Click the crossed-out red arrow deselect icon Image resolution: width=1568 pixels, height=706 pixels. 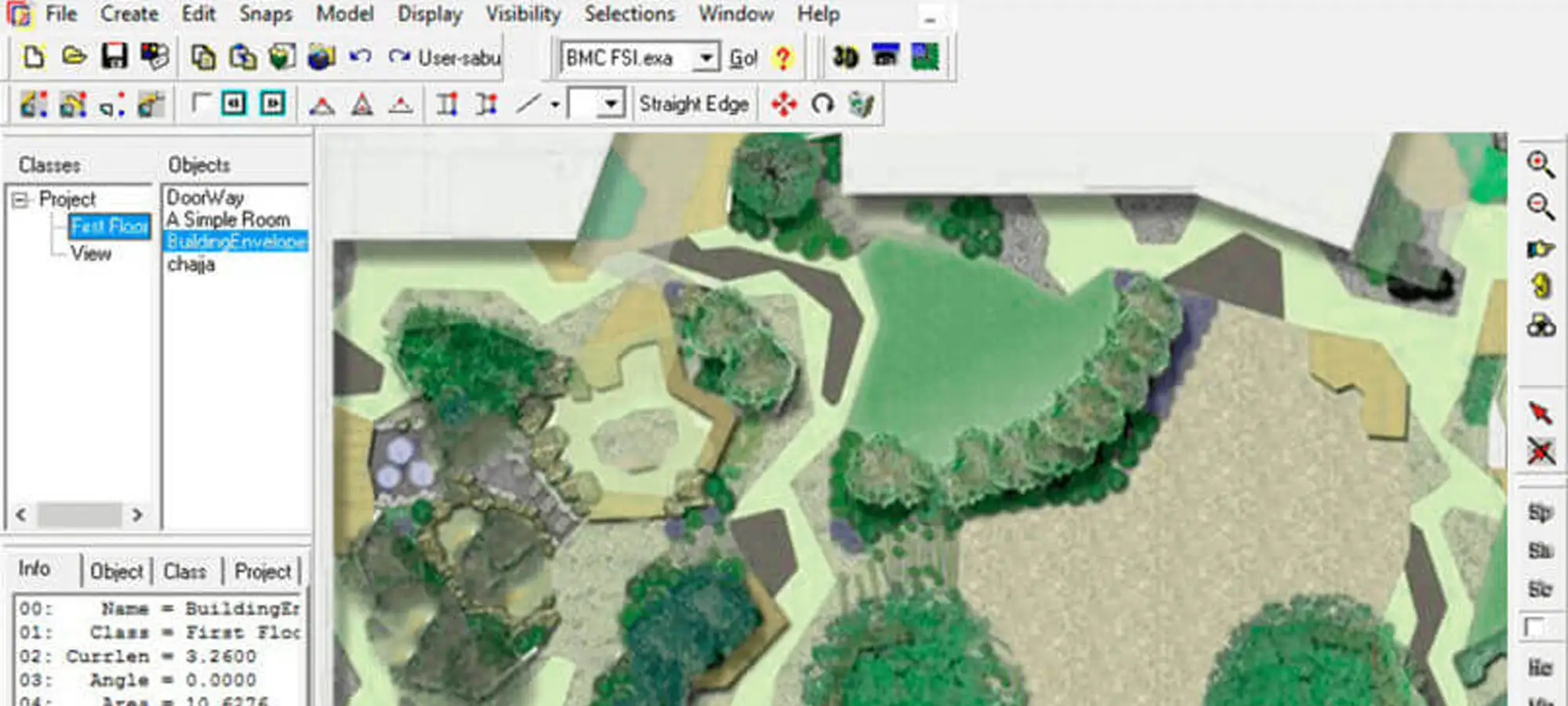1541,451
